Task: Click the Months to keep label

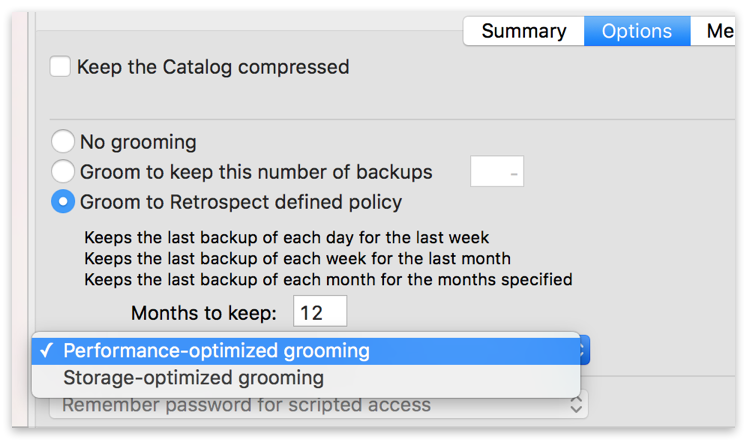Action: tap(204, 313)
